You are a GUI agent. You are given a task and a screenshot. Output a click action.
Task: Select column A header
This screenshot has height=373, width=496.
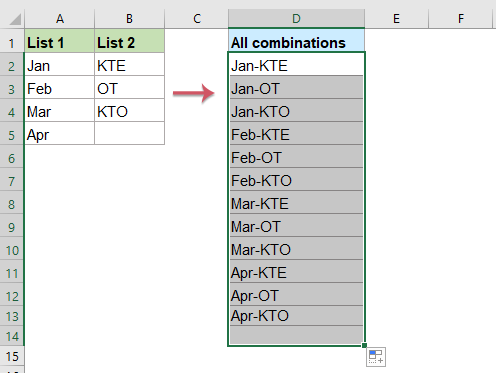60,19
